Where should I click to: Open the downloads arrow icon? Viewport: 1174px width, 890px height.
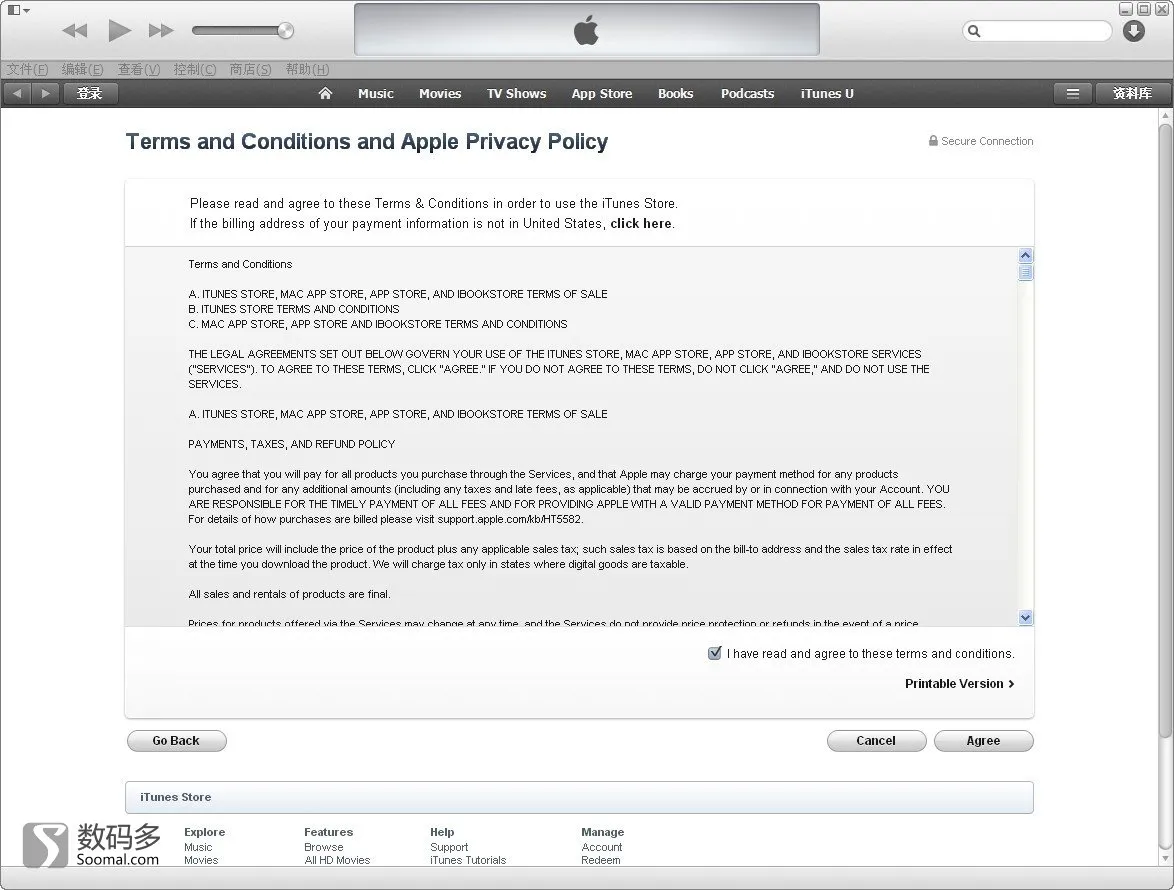[x=1134, y=31]
